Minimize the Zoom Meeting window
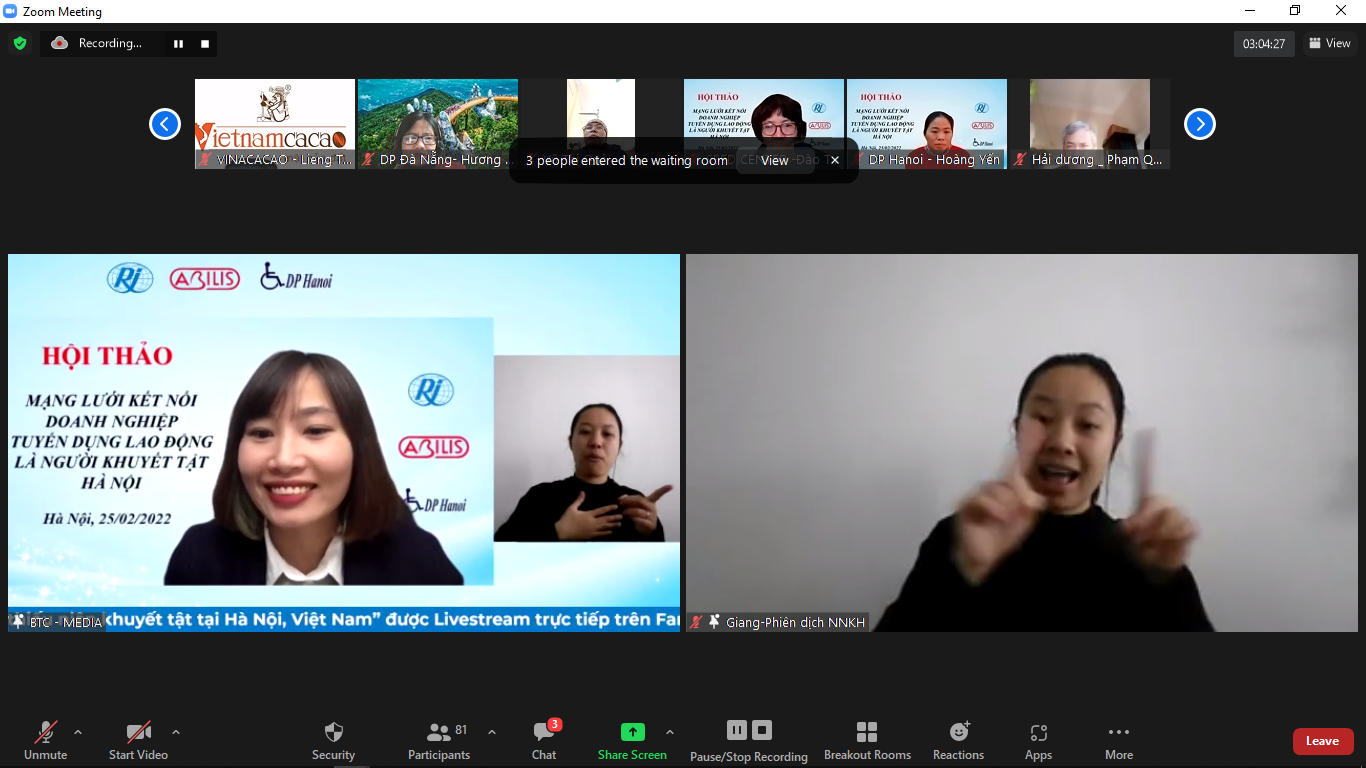The image size is (1366, 768). (x=1249, y=11)
